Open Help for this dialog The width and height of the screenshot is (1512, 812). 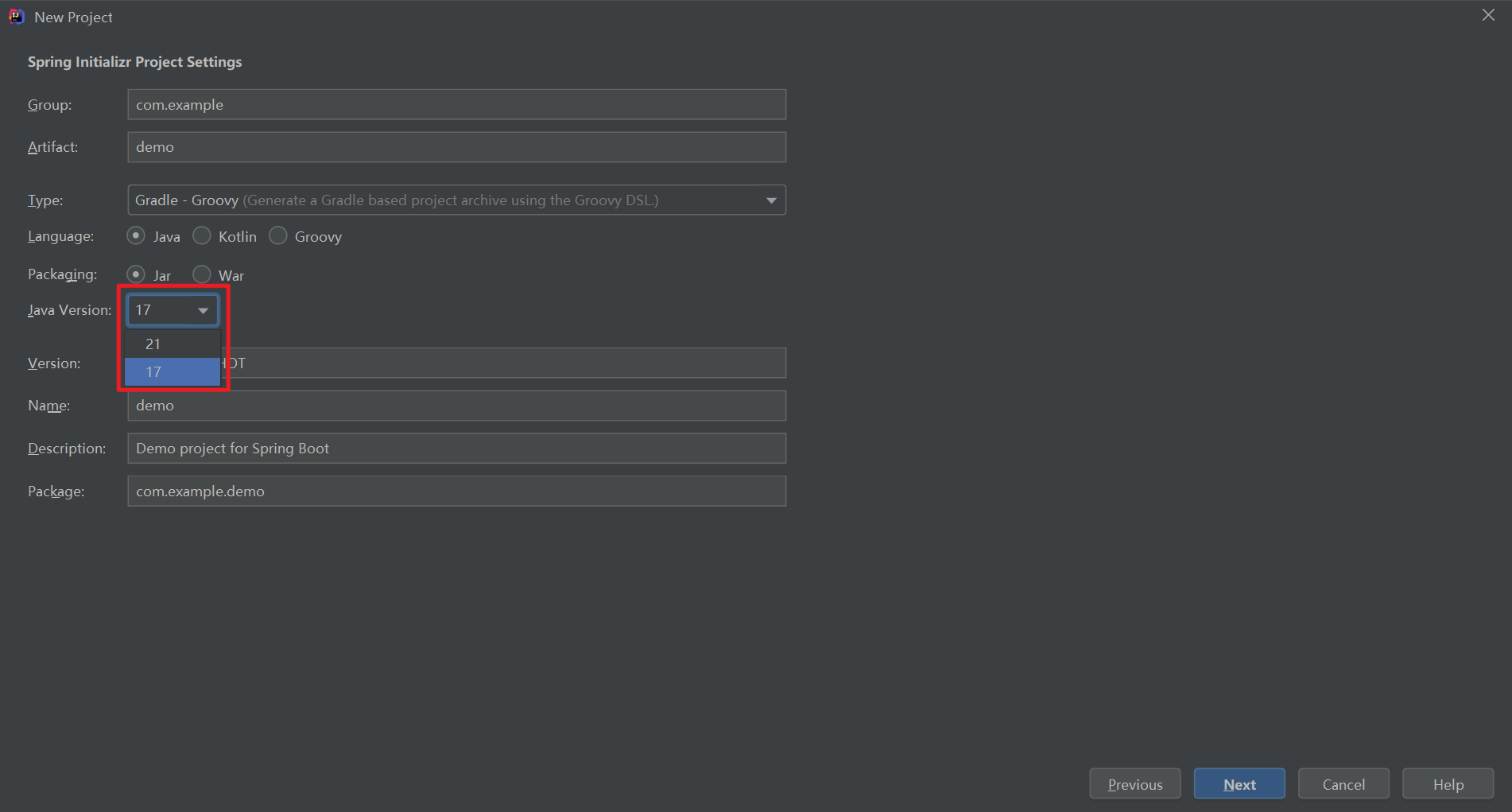tap(1448, 784)
